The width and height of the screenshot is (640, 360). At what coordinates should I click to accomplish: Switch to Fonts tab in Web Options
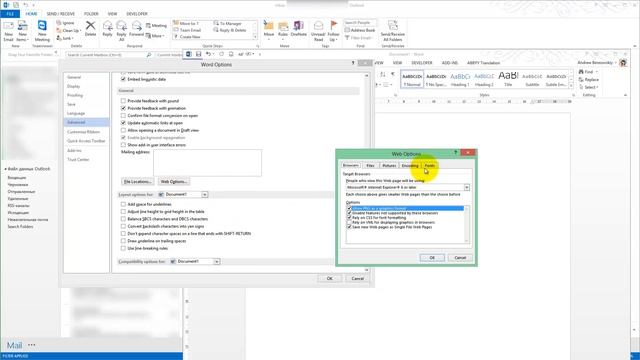pyautogui.click(x=430, y=166)
